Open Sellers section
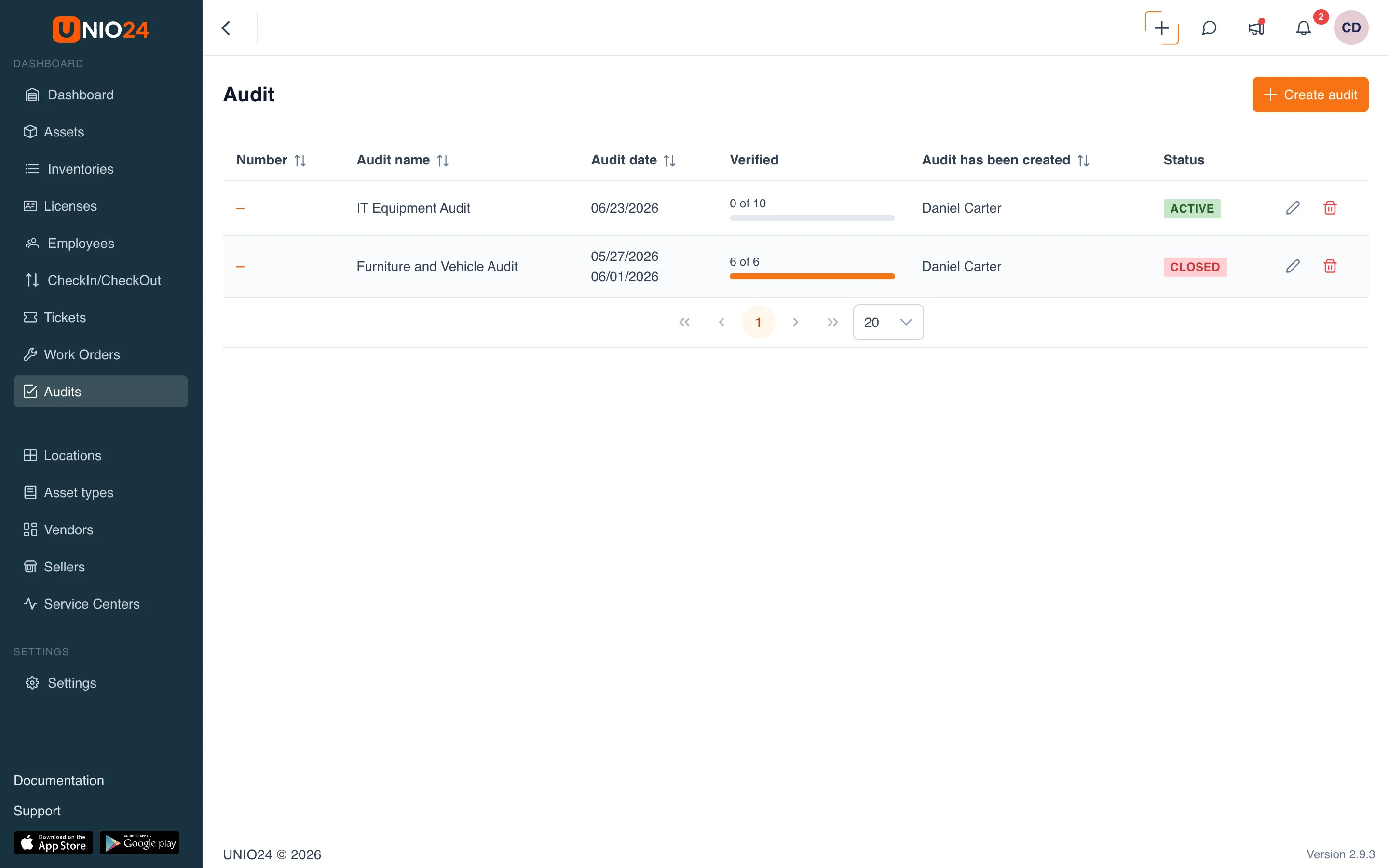The height and width of the screenshot is (868, 1389). pos(100,567)
